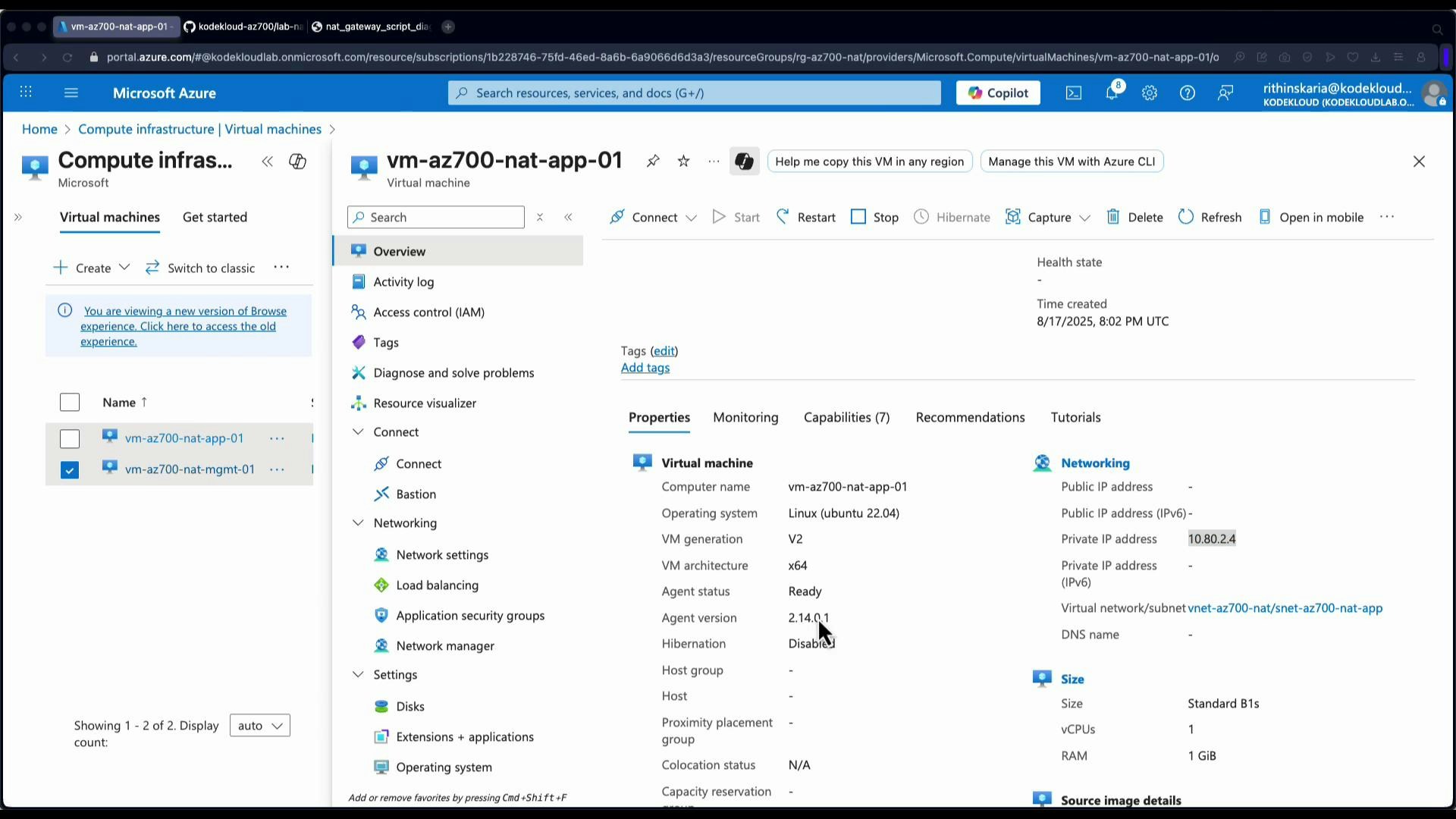1456x819 pixels.
Task: Open the Notifications bell
Action: point(1112,93)
